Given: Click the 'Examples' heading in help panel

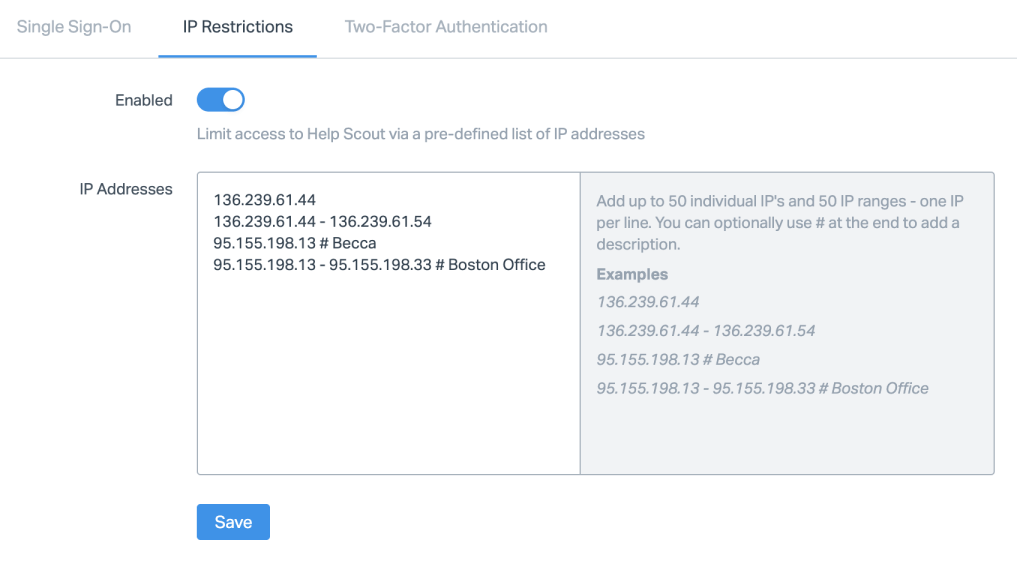Looking at the screenshot, I should 632,274.
